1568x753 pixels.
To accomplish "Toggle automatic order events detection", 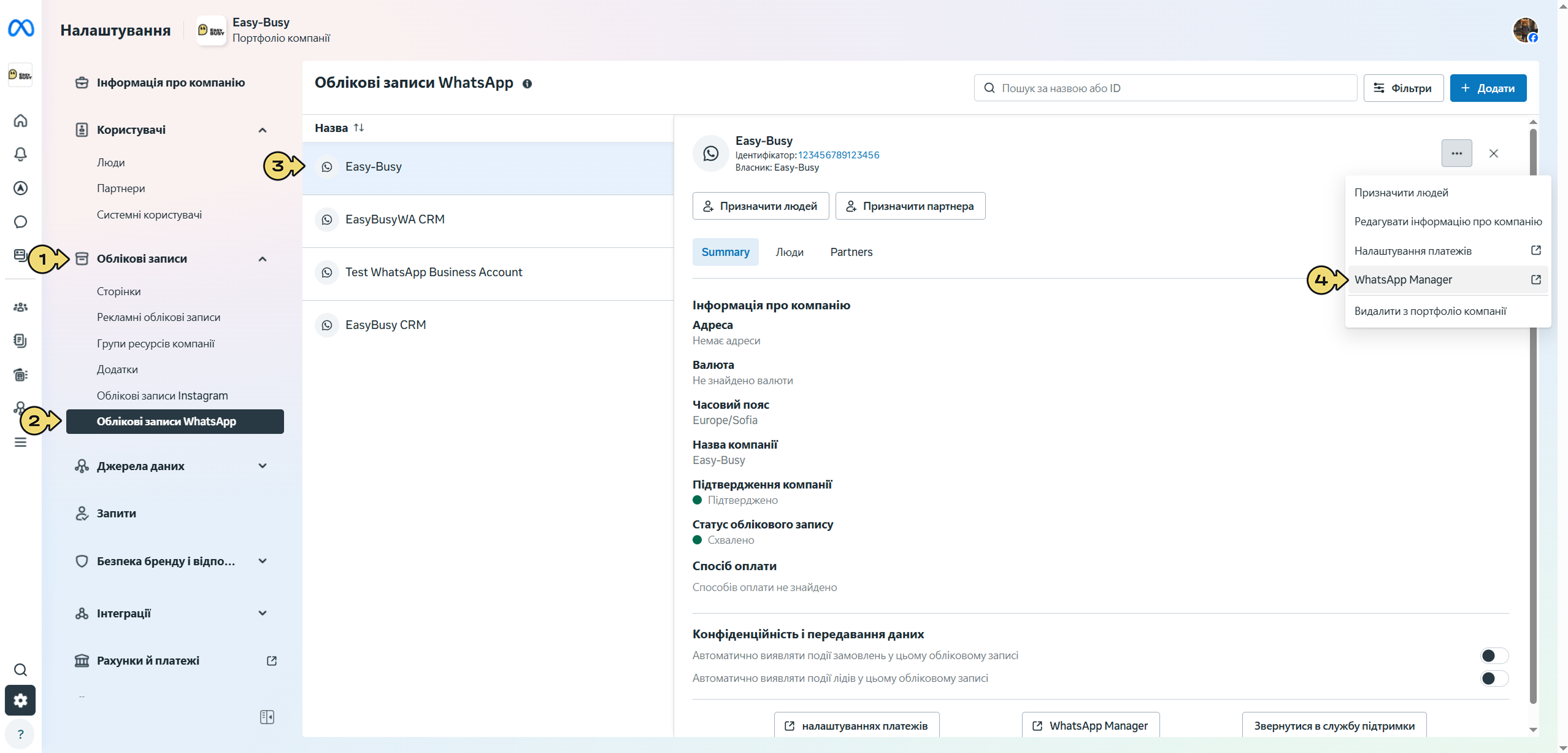I will point(1494,655).
